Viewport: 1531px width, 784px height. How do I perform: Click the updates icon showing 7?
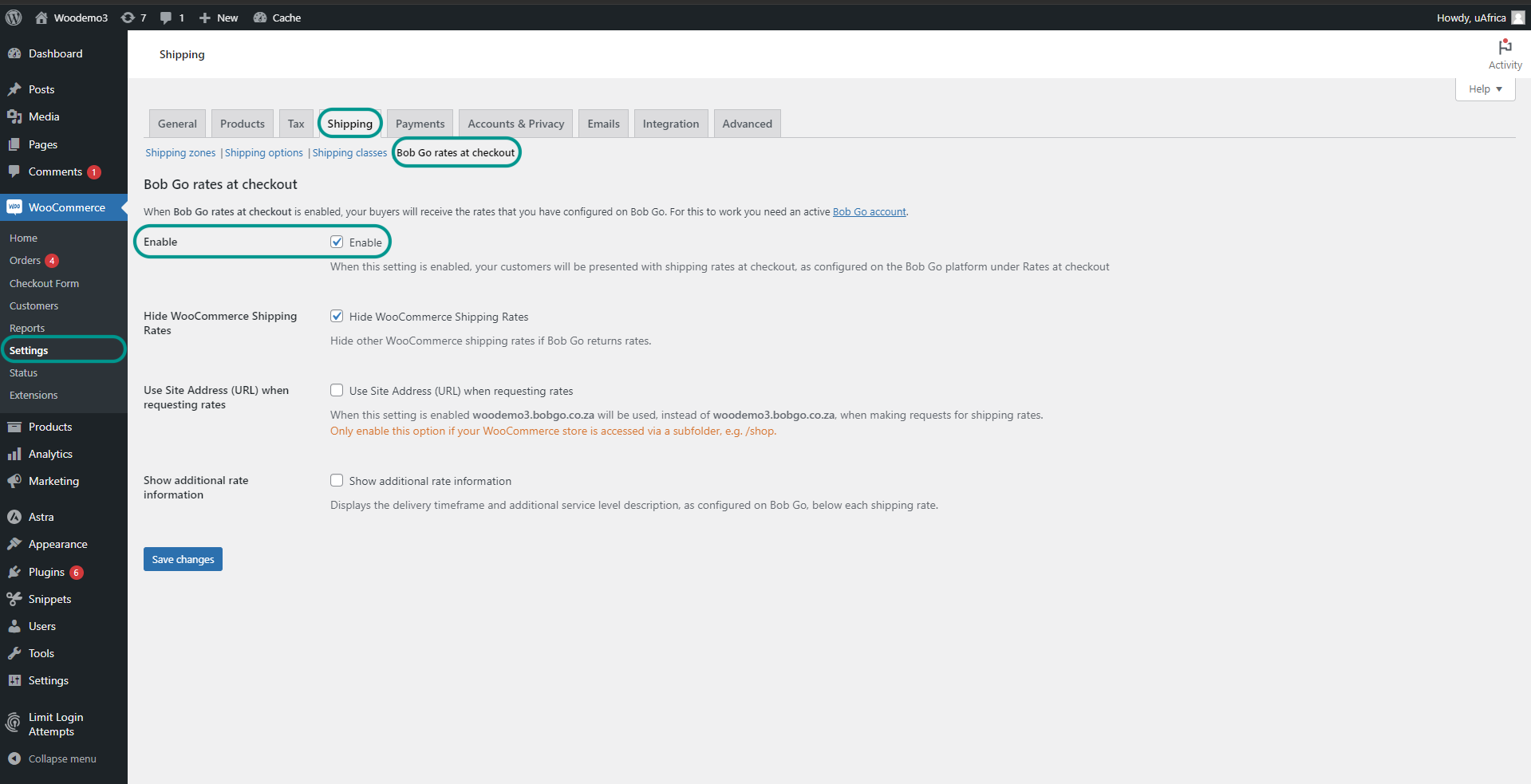click(128, 18)
